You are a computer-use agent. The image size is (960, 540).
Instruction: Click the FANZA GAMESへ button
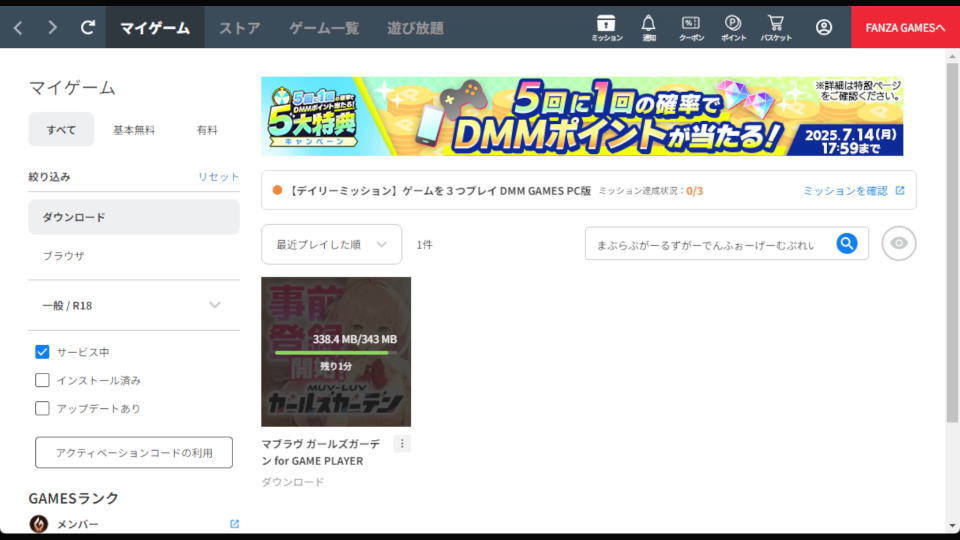coord(905,28)
